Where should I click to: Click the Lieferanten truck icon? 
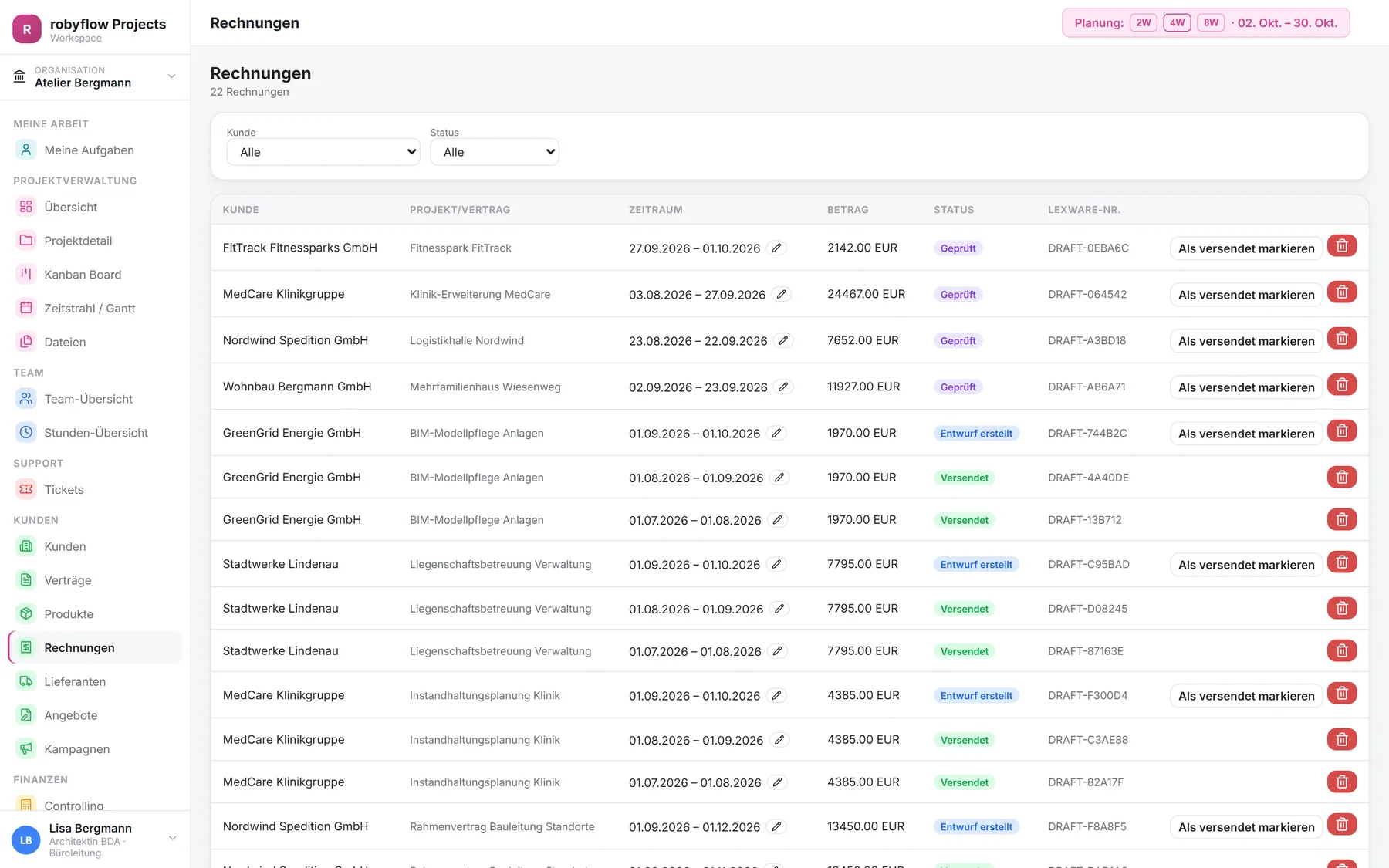(26, 681)
